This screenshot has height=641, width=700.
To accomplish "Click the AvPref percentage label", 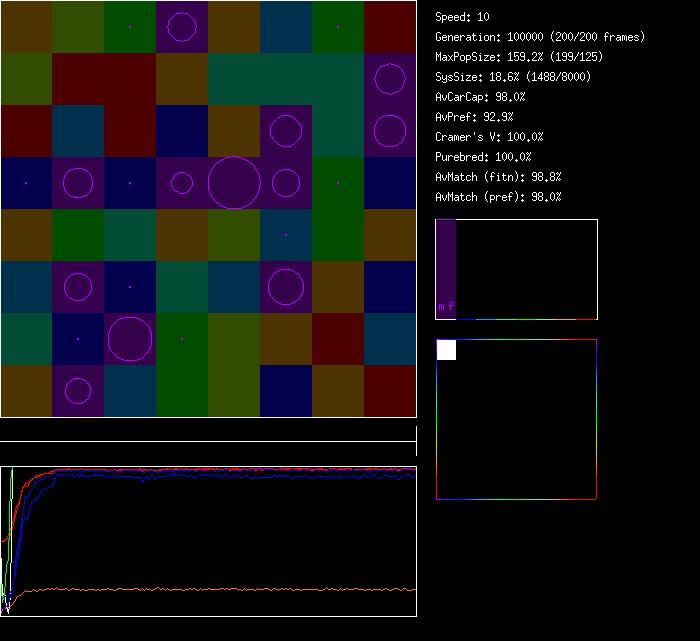I will click(474, 117).
